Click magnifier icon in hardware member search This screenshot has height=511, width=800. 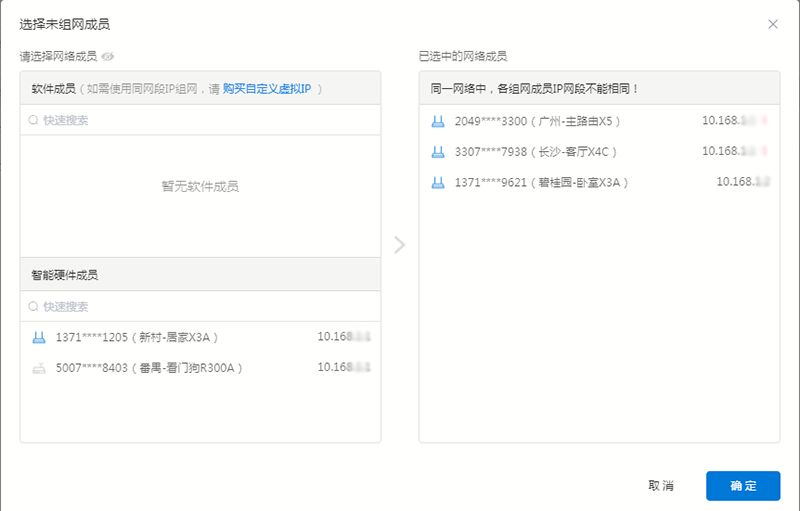tap(33, 306)
